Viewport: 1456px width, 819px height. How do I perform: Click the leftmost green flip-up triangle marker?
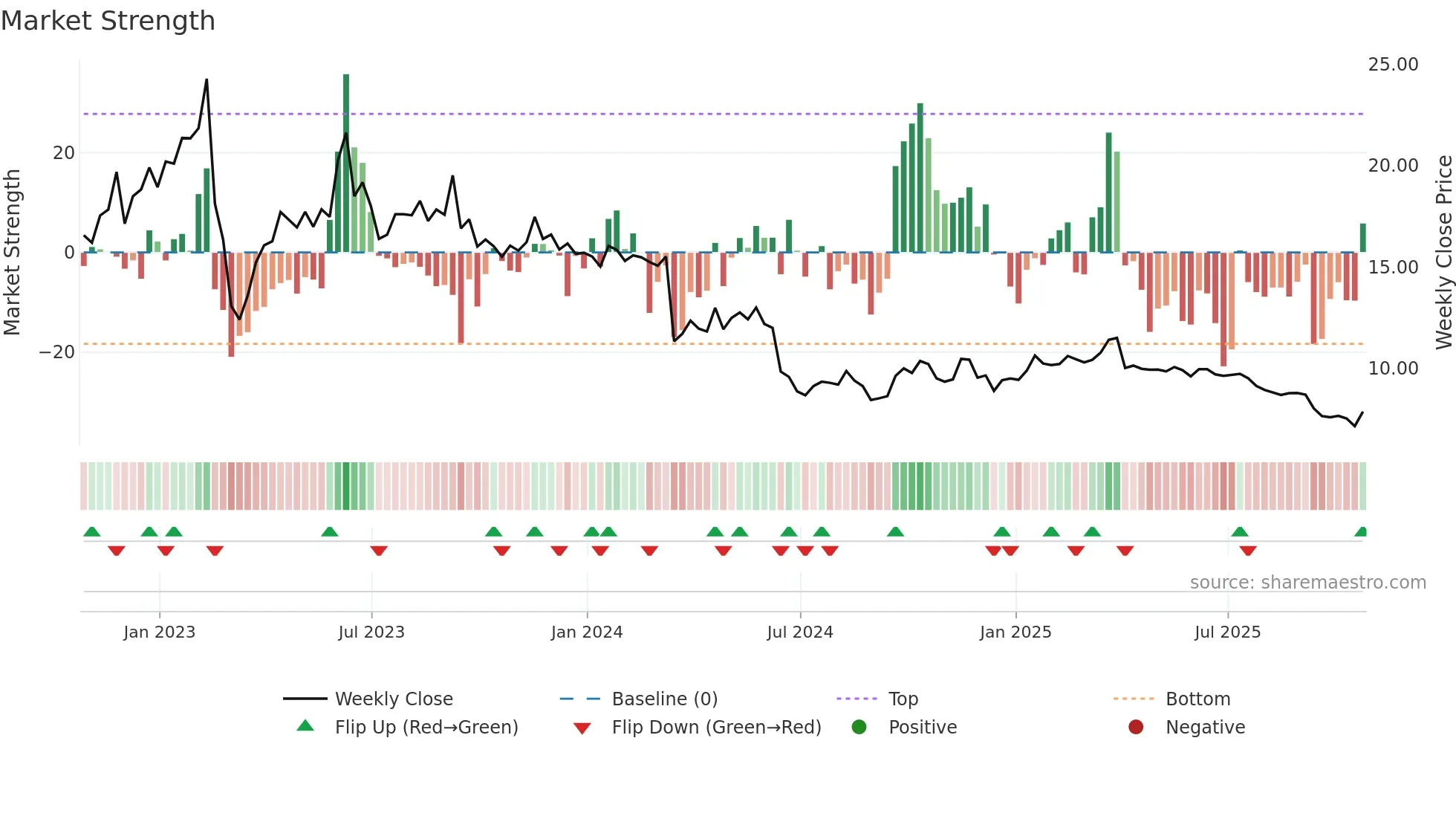click(92, 532)
